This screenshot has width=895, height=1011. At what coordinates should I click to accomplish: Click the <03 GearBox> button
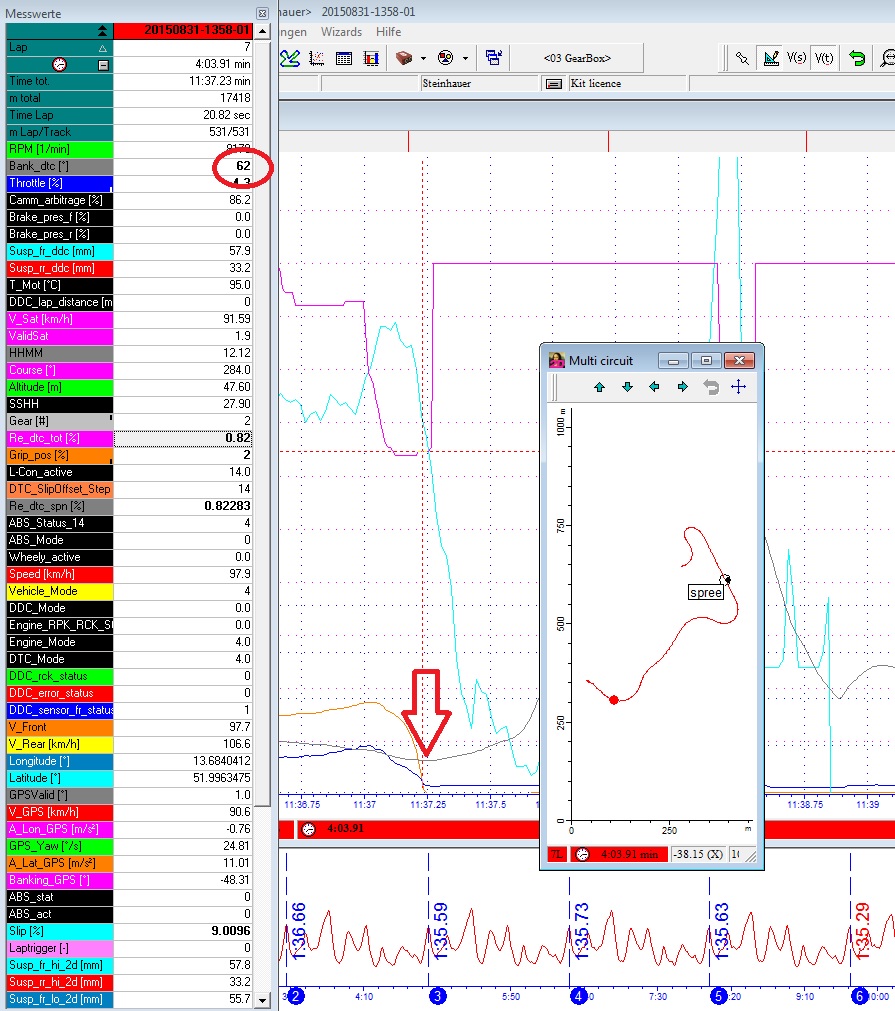577,58
